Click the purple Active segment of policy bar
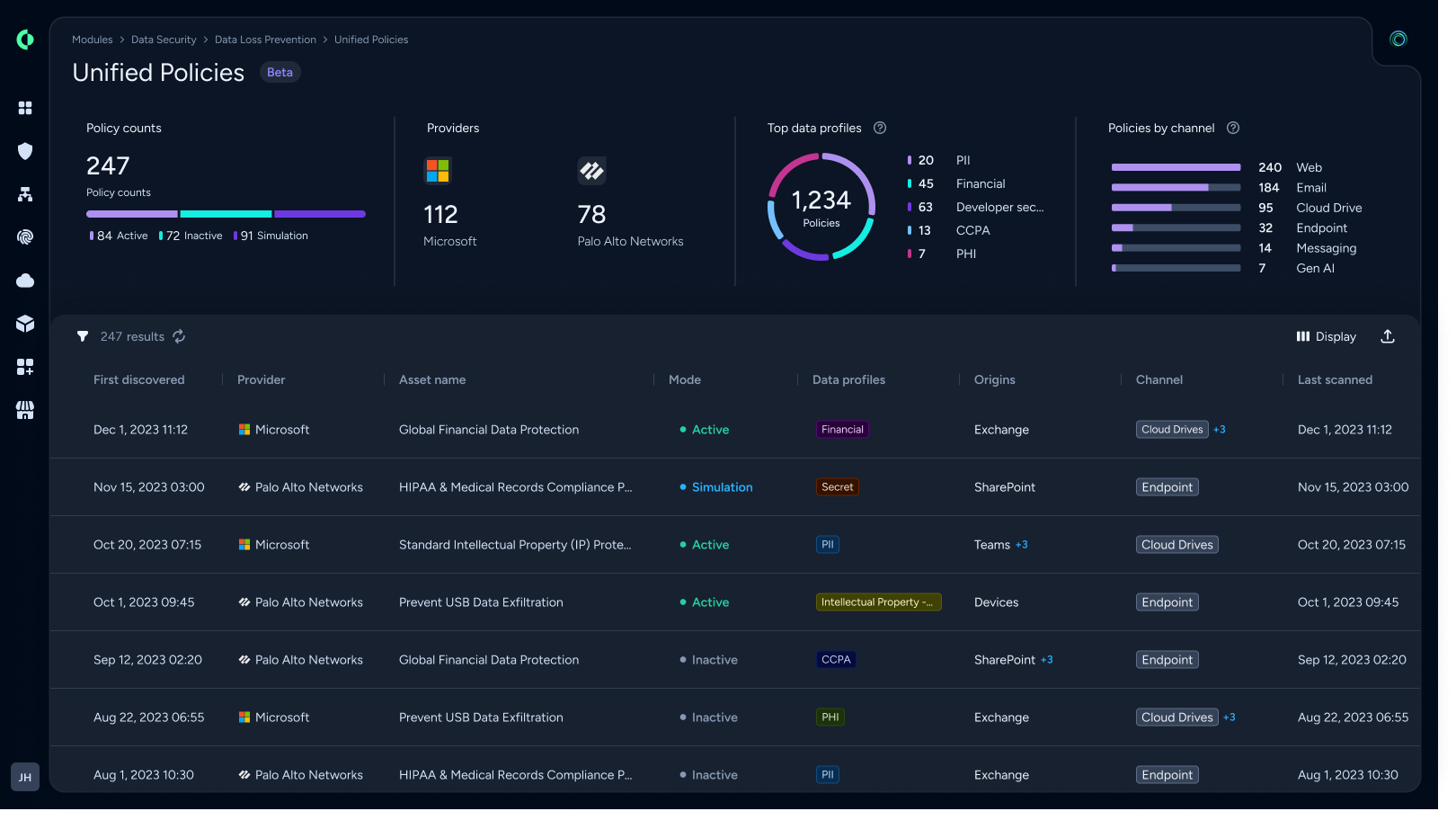The image size is (1456, 820). coord(133,217)
